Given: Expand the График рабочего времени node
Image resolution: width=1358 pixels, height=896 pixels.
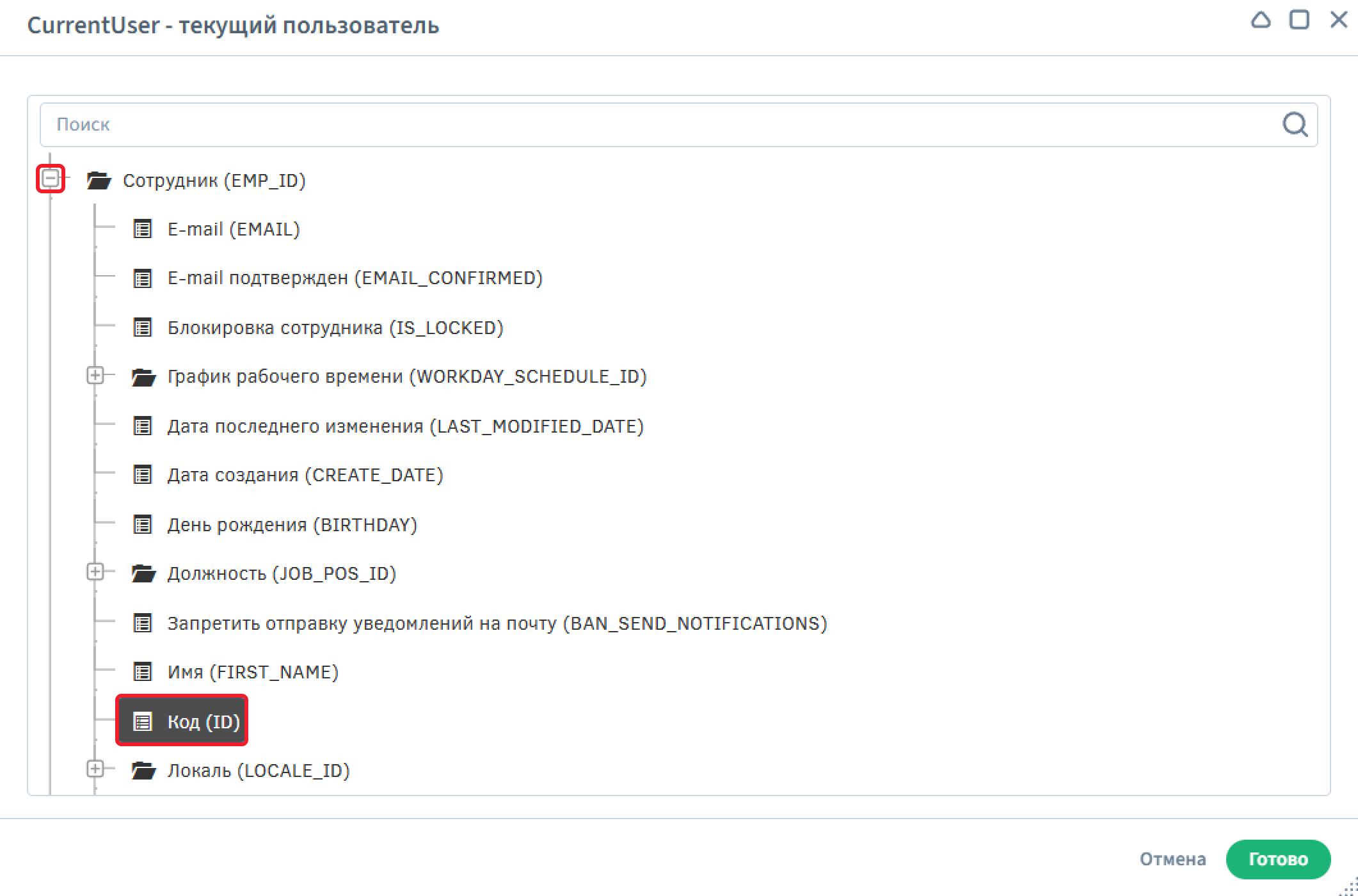Looking at the screenshot, I should point(95,376).
